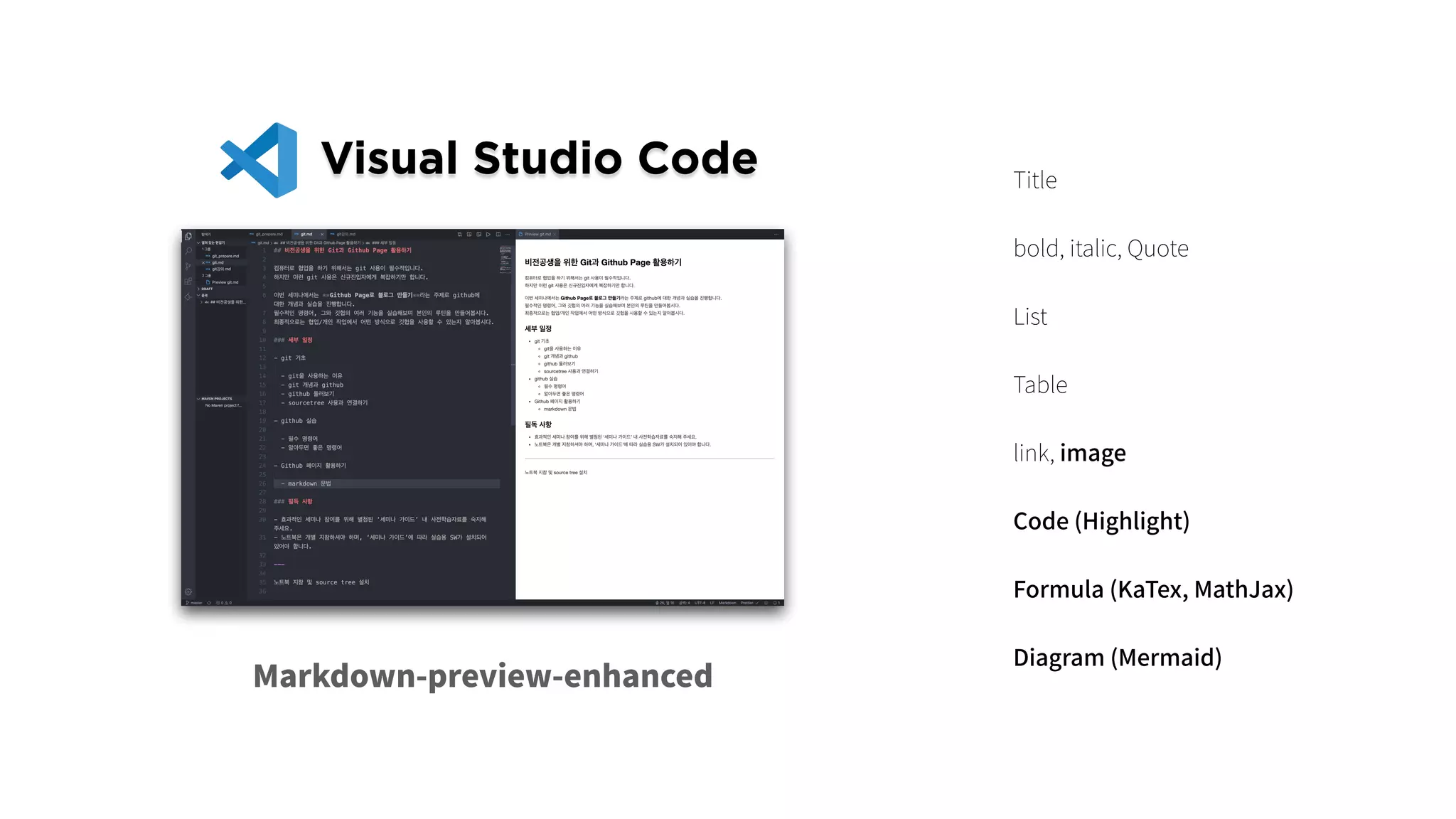The width and height of the screenshot is (1456, 819).
Task: Open the Explorer icon in the activity bar
Action: tap(188, 236)
